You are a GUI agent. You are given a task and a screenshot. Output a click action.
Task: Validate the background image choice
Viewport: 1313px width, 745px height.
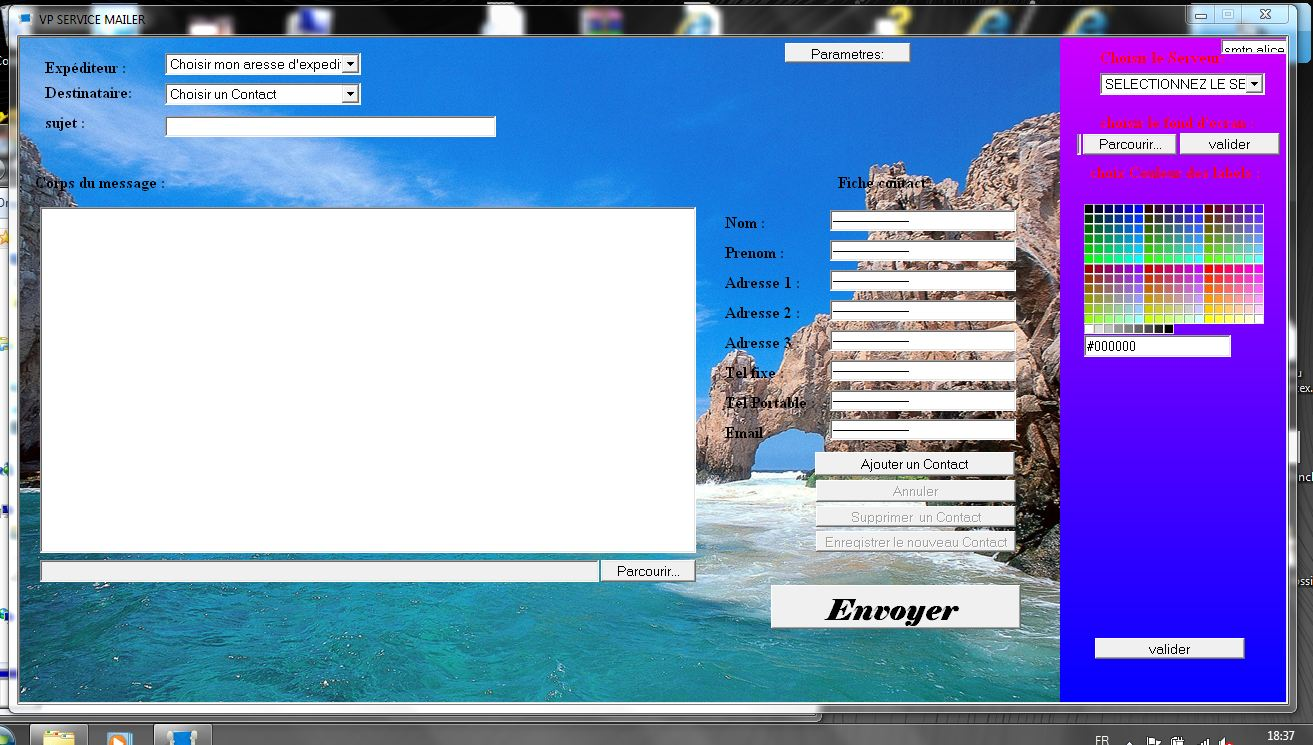[1229, 144]
